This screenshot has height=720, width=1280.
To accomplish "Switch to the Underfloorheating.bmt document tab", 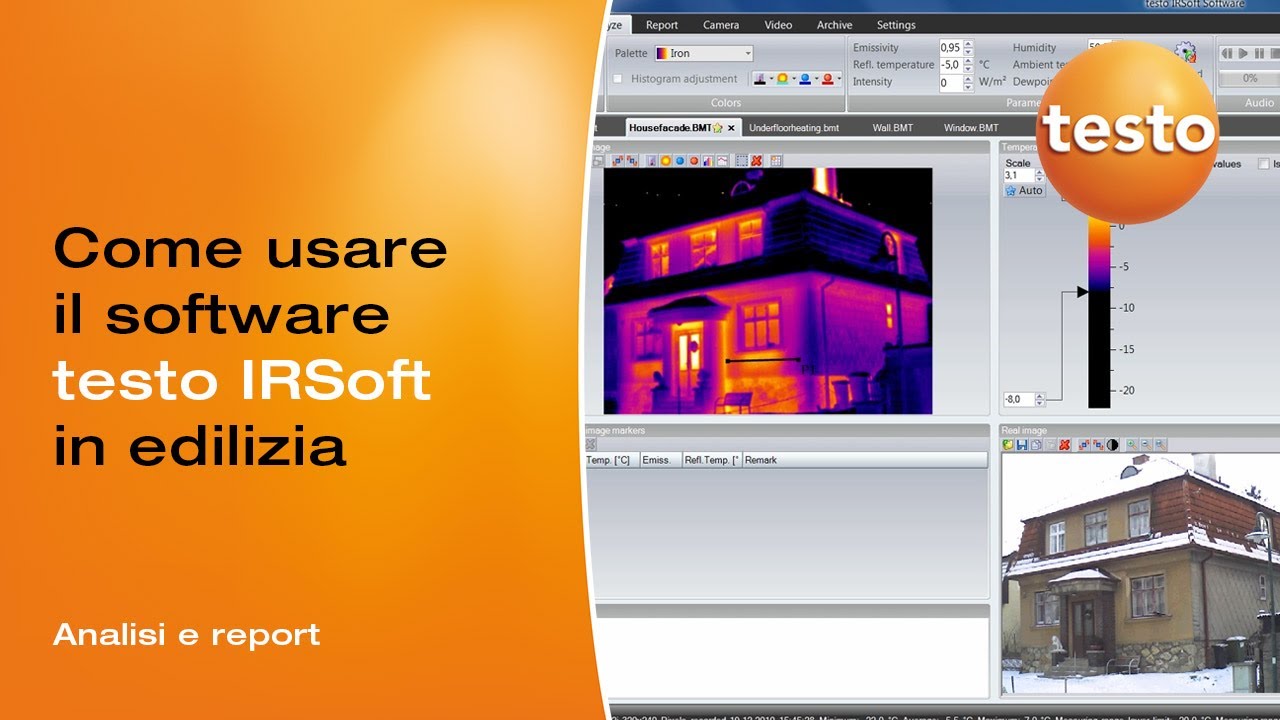I will click(x=794, y=128).
